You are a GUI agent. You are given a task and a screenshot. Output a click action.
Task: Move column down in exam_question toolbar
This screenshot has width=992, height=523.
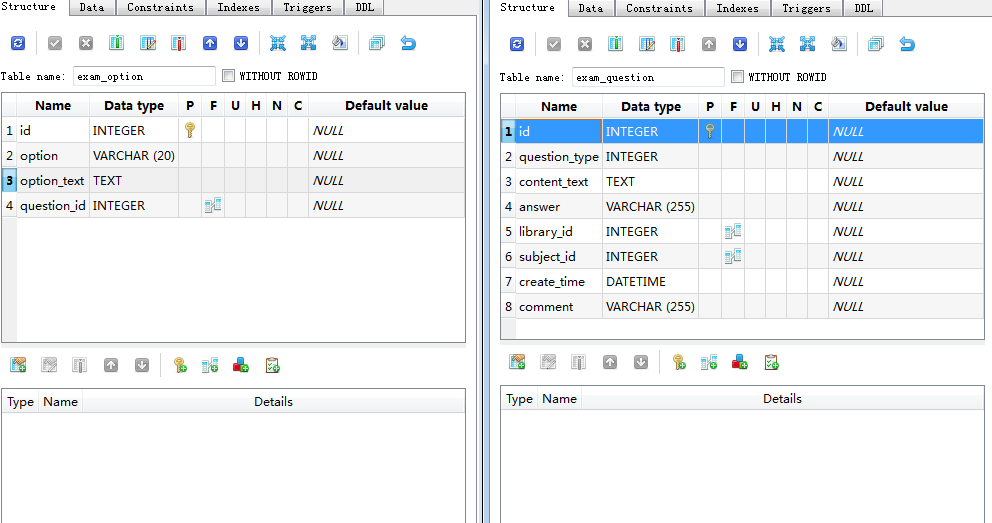click(x=740, y=44)
